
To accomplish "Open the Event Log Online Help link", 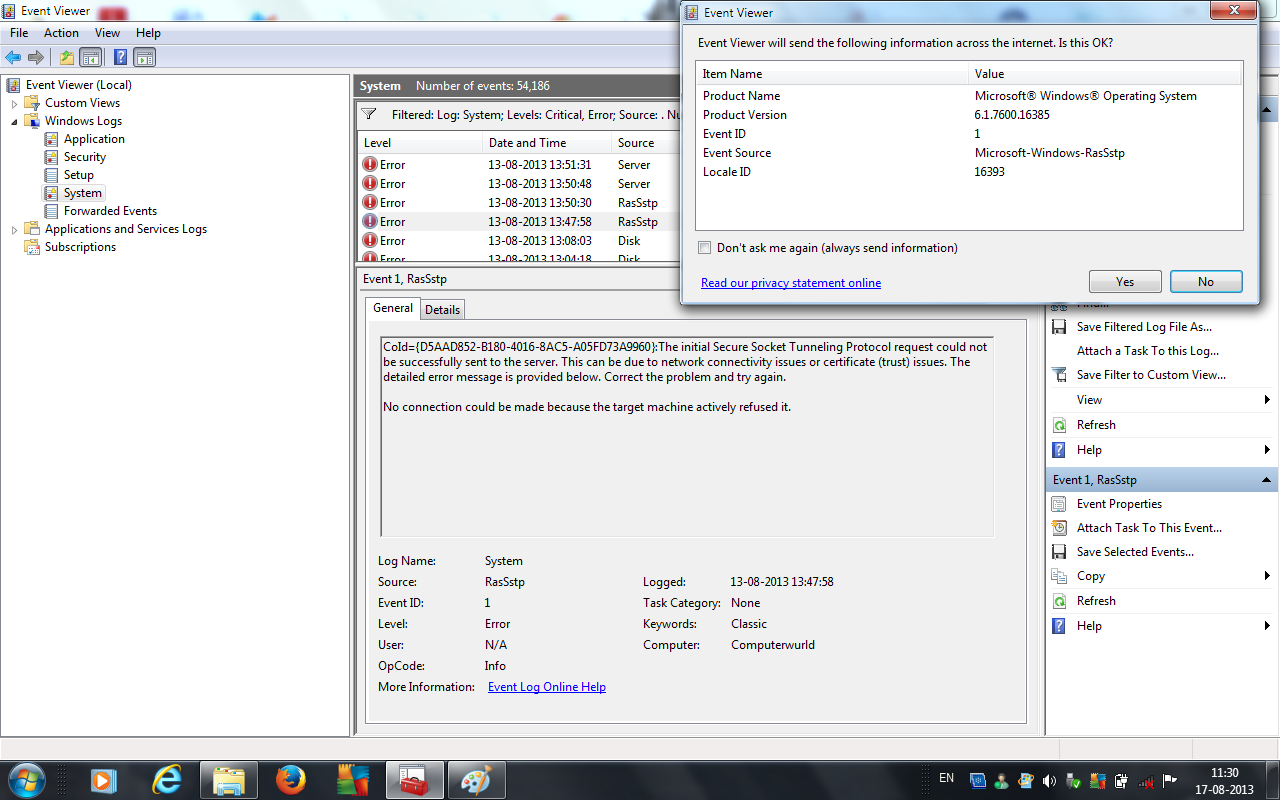I will (x=547, y=687).
